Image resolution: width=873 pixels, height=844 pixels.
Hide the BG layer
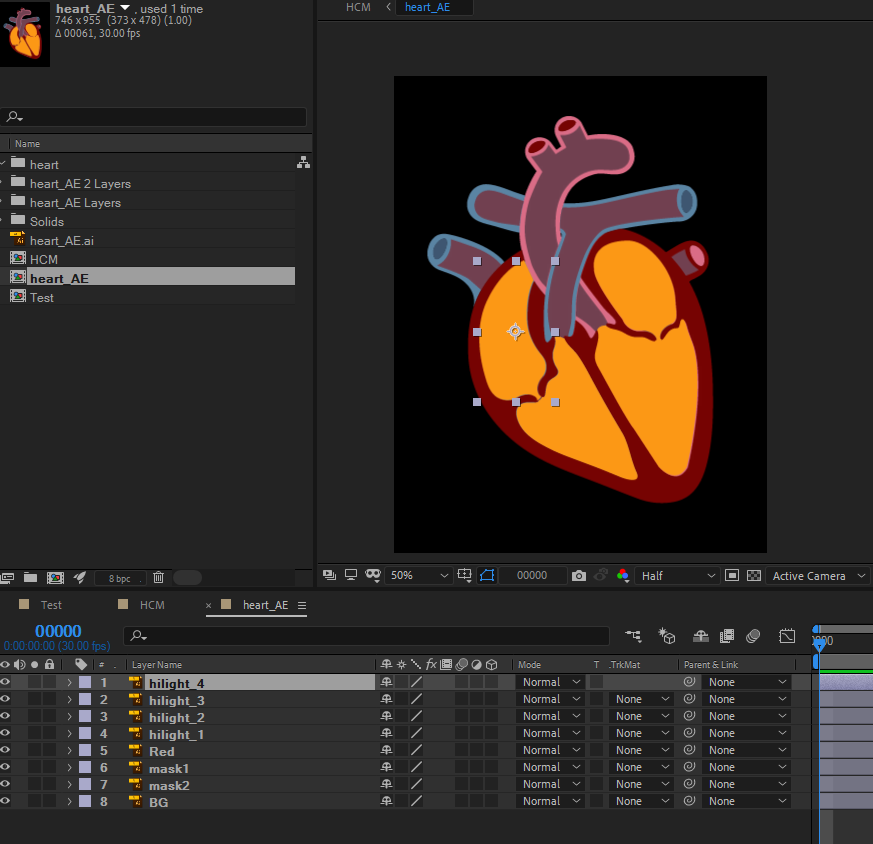[x=5, y=802]
